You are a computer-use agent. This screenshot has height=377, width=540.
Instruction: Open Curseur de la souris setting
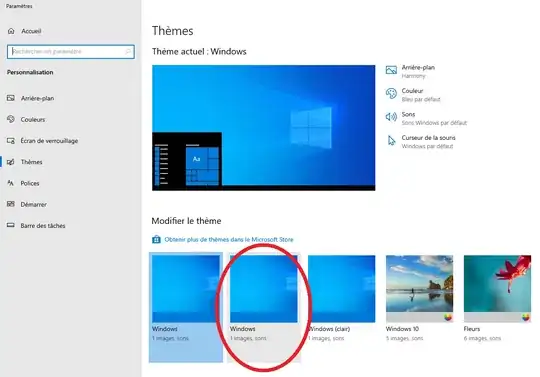point(420,142)
